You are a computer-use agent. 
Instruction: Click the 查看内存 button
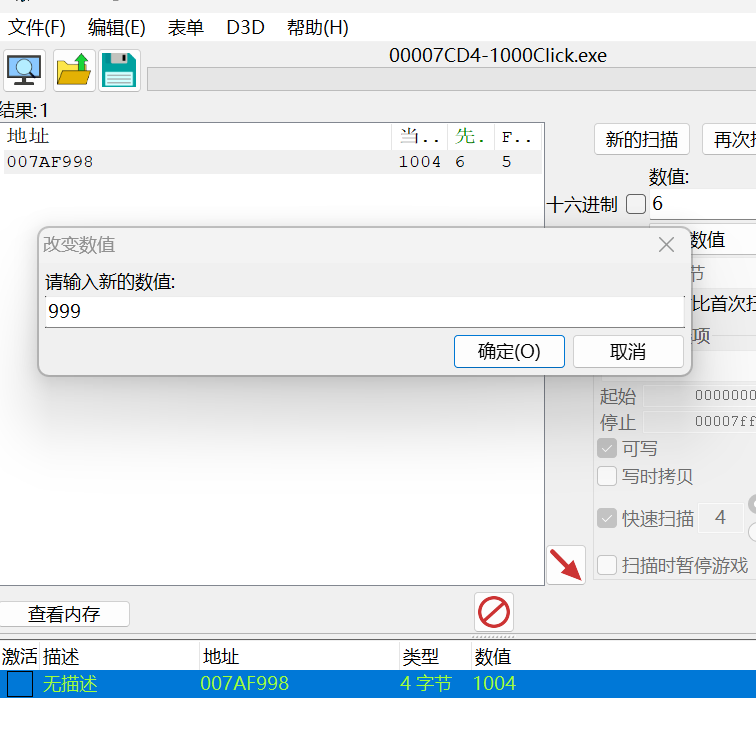coord(64,614)
